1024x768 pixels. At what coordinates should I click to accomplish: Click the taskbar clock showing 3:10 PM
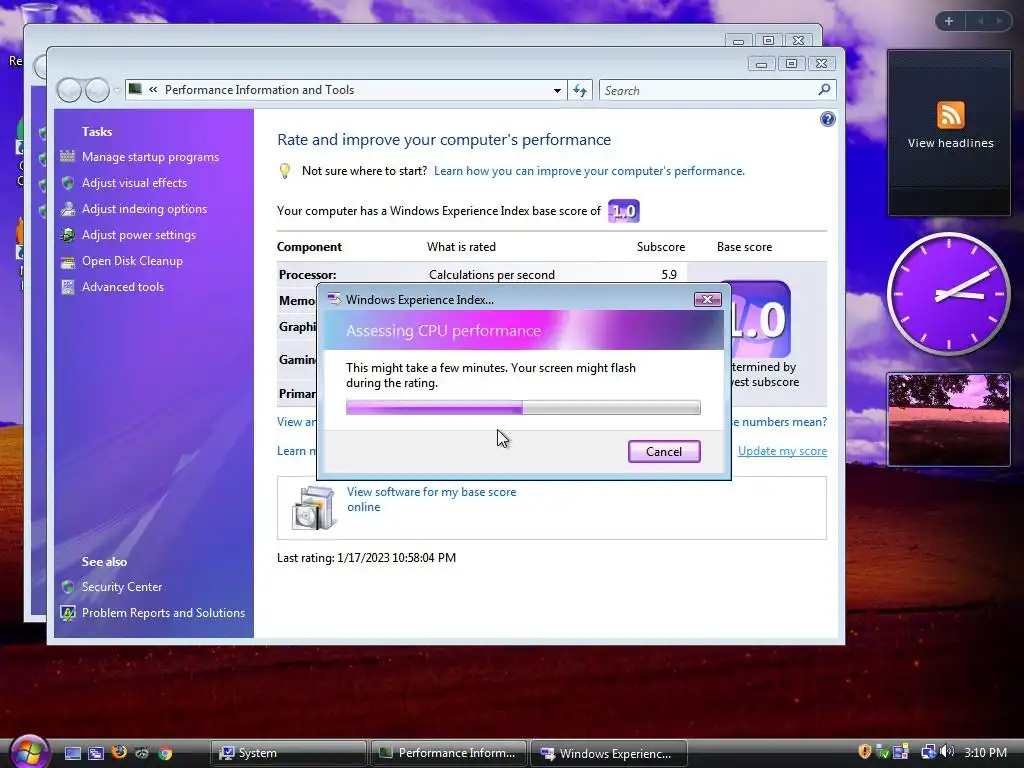tap(985, 752)
